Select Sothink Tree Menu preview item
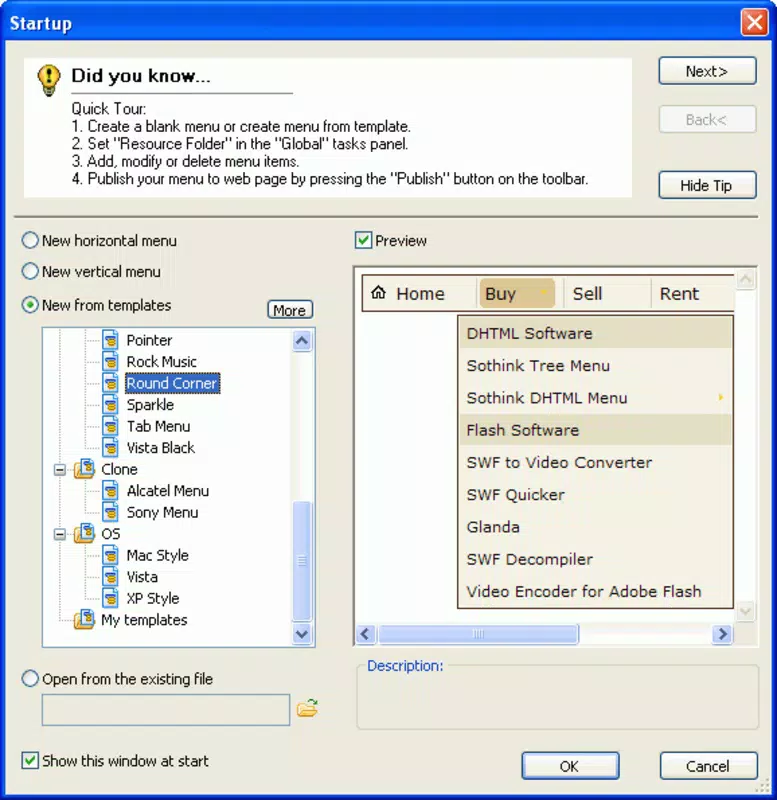Screen dimensions: 777x800 (595, 366)
